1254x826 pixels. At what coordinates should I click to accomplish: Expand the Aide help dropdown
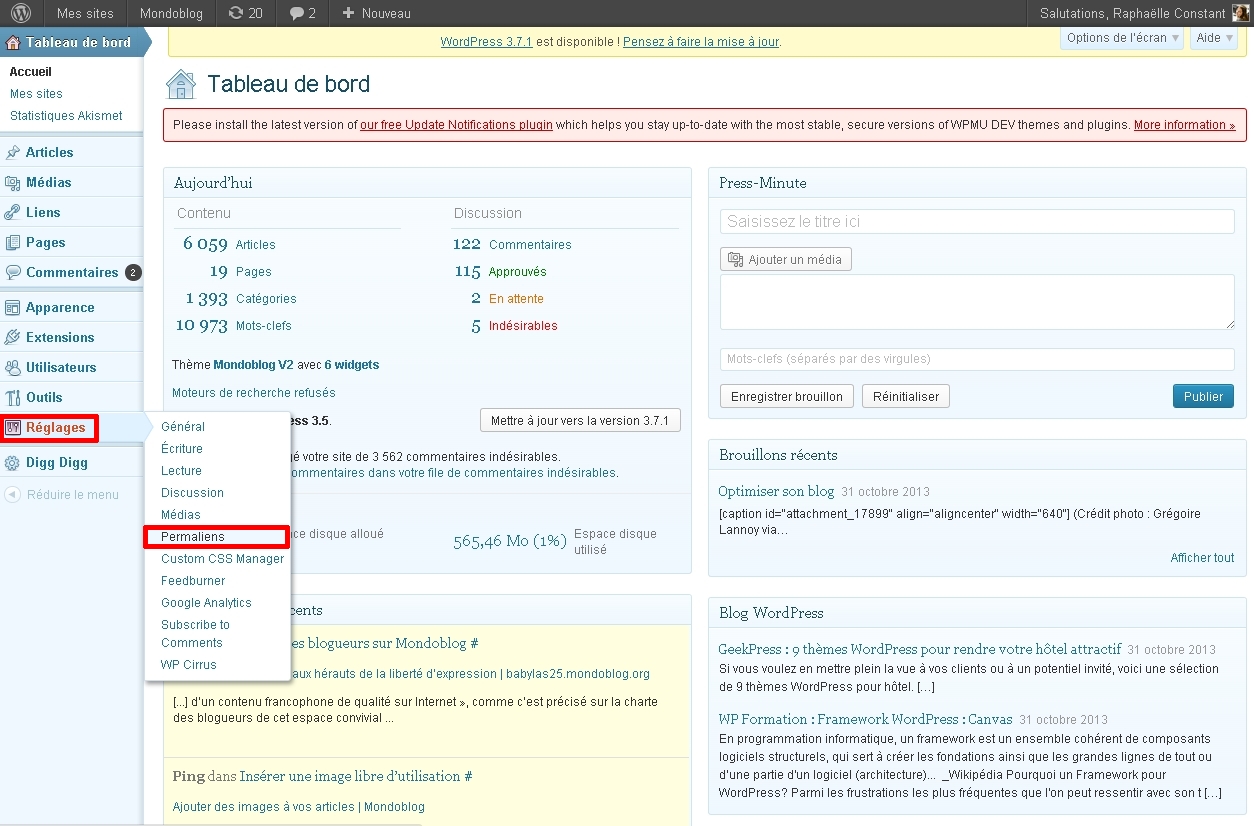(1214, 38)
